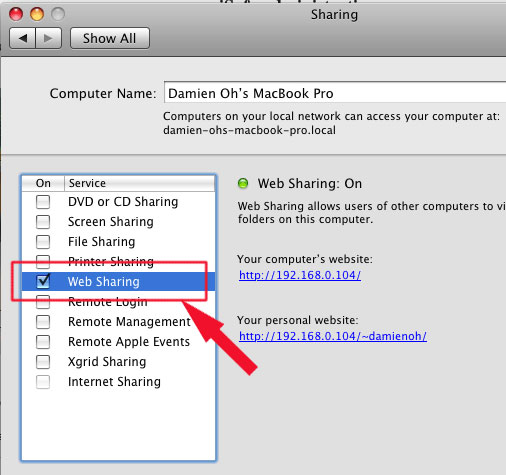Enable the Screen Sharing checkbox
Screen dimensions: 506x475
43,222
